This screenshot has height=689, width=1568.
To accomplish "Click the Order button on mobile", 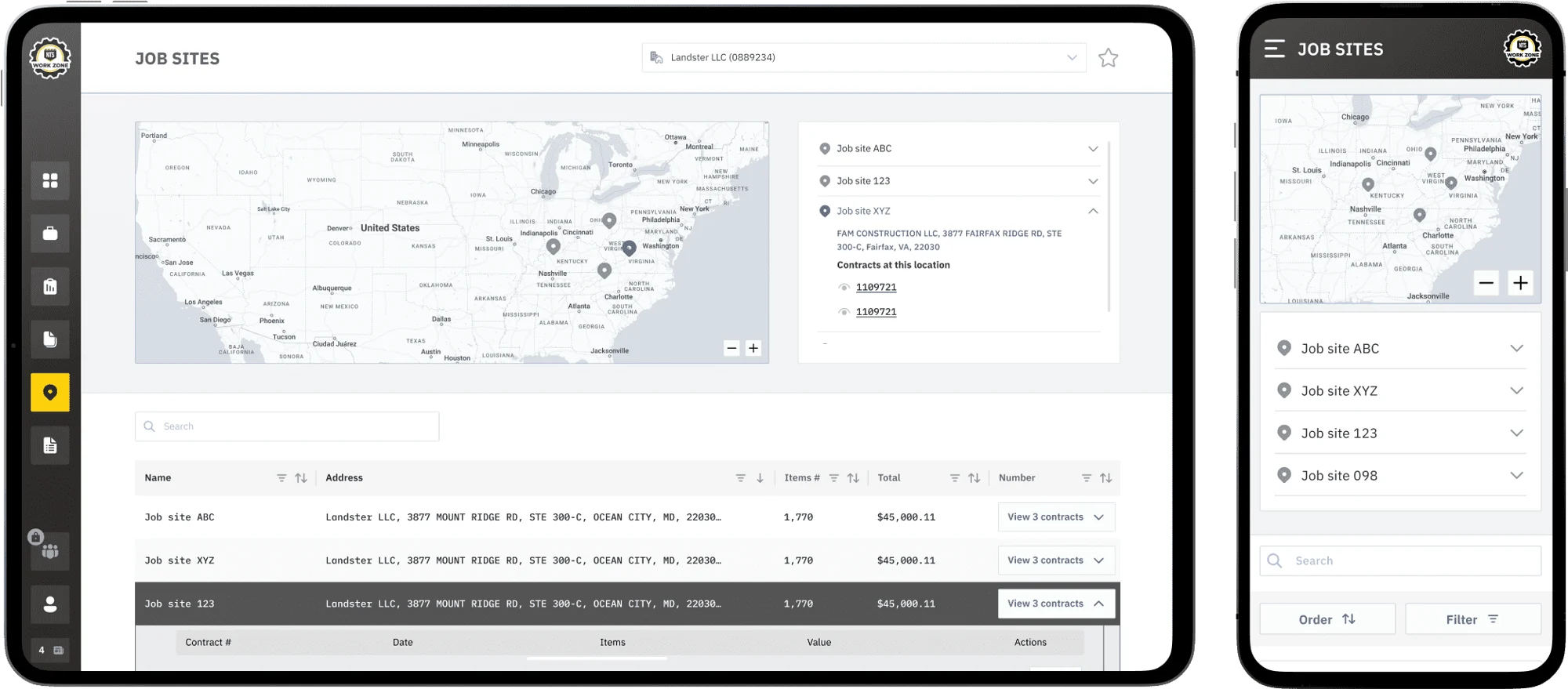I will pos(1327,619).
